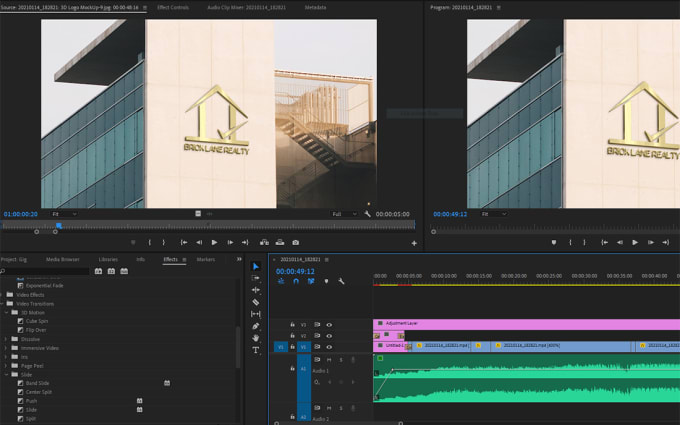The width and height of the screenshot is (680, 425).
Task: Play the Program monitor sequence
Action: [x=635, y=242]
